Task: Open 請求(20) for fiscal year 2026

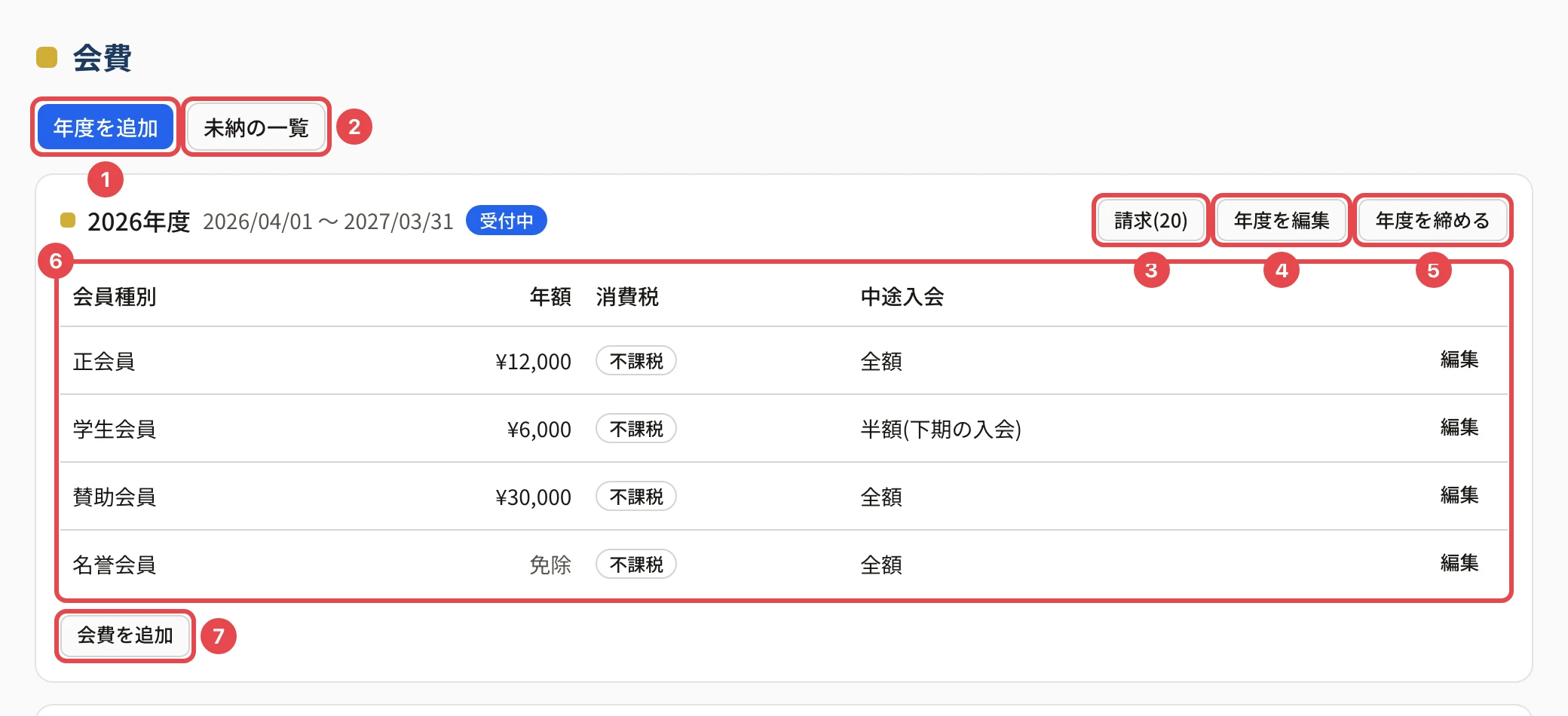Action: click(x=1150, y=220)
